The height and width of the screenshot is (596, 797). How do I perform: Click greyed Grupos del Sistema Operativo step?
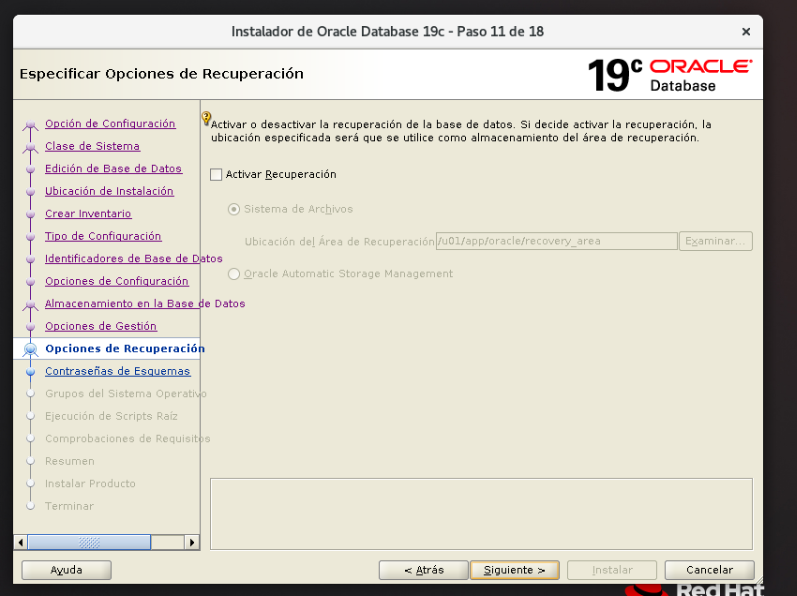126,394
